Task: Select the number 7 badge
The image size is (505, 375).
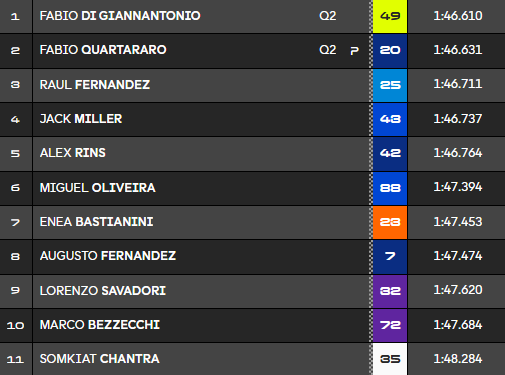Action: click(390, 257)
